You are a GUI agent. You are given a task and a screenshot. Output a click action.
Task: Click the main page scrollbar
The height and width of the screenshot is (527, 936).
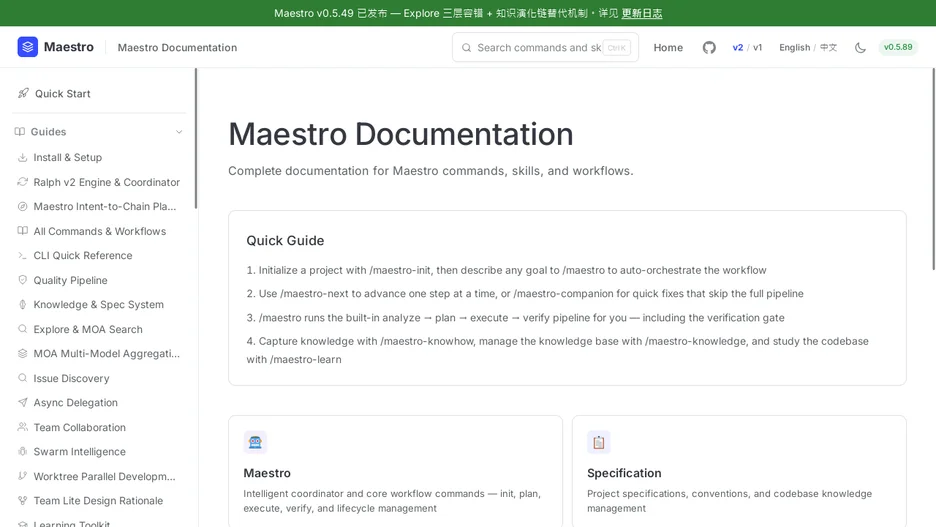coord(934,169)
